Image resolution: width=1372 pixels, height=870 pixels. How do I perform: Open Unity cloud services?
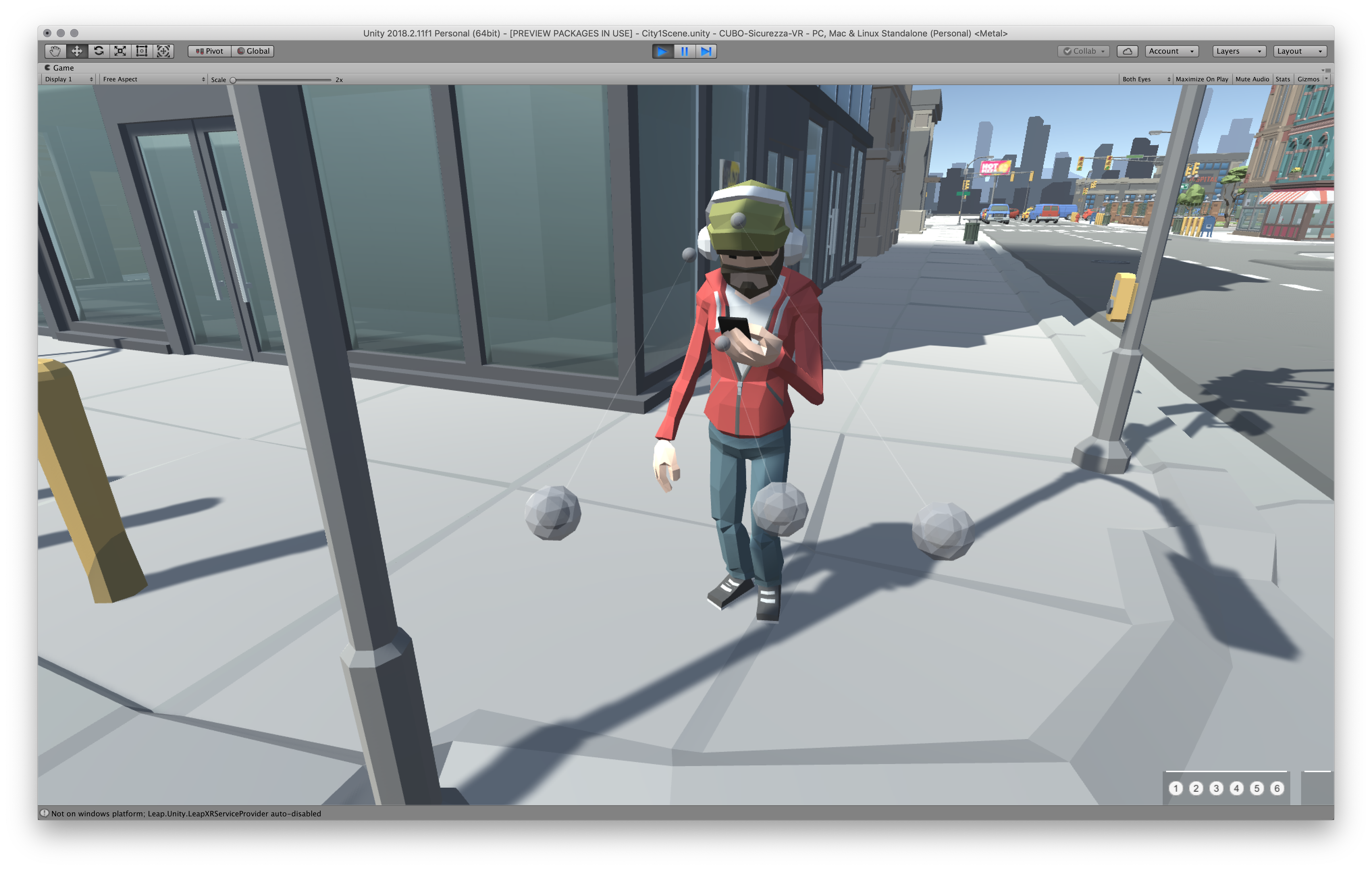point(1128,51)
